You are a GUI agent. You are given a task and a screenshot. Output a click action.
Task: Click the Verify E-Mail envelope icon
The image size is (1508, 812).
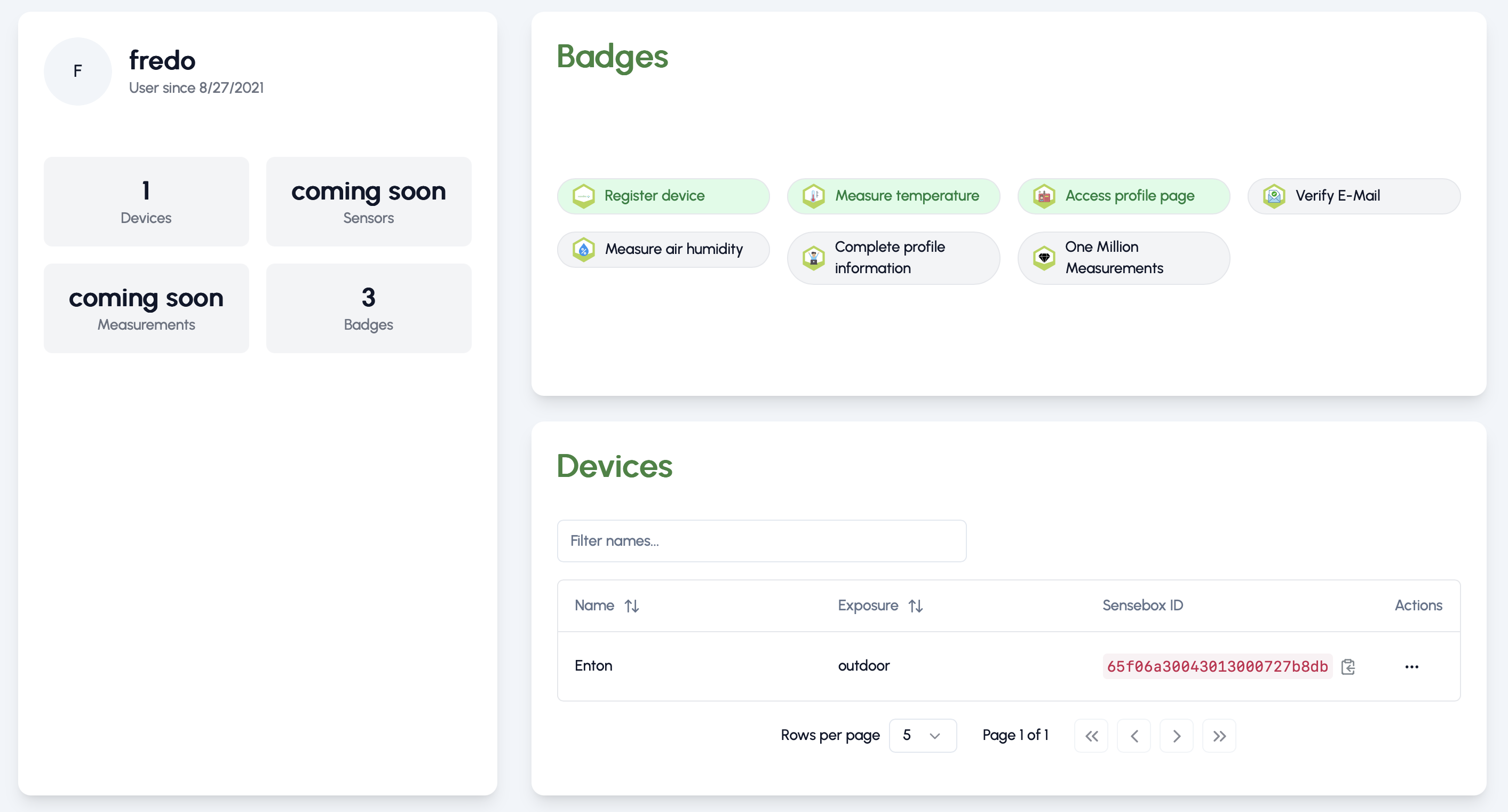click(1274, 196)
